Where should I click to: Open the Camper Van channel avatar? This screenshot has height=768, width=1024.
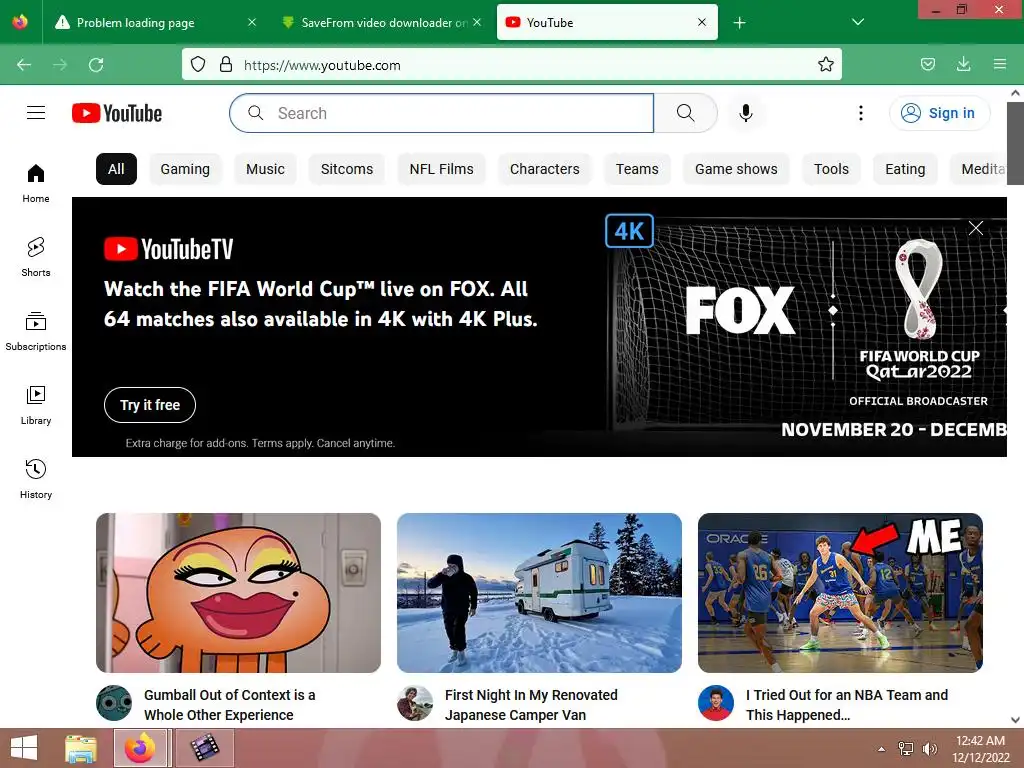tap(415, 703)
